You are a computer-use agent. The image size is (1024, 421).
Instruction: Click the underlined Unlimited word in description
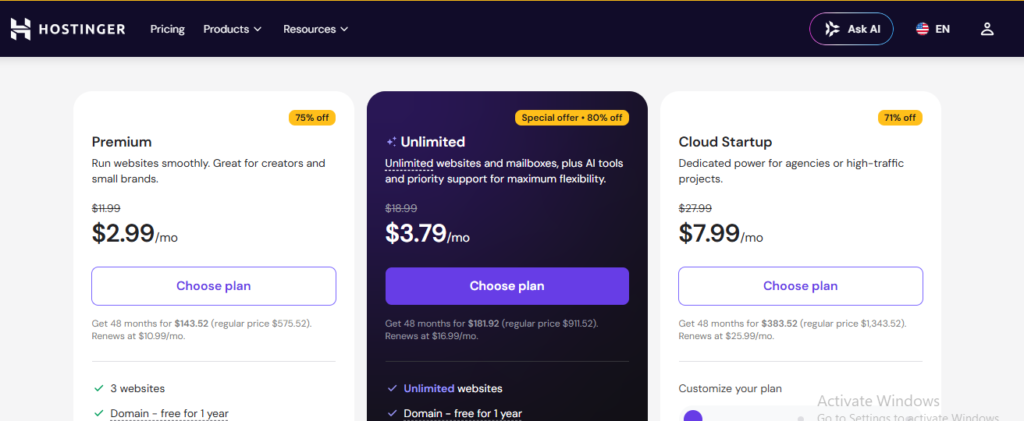[409, 163]
